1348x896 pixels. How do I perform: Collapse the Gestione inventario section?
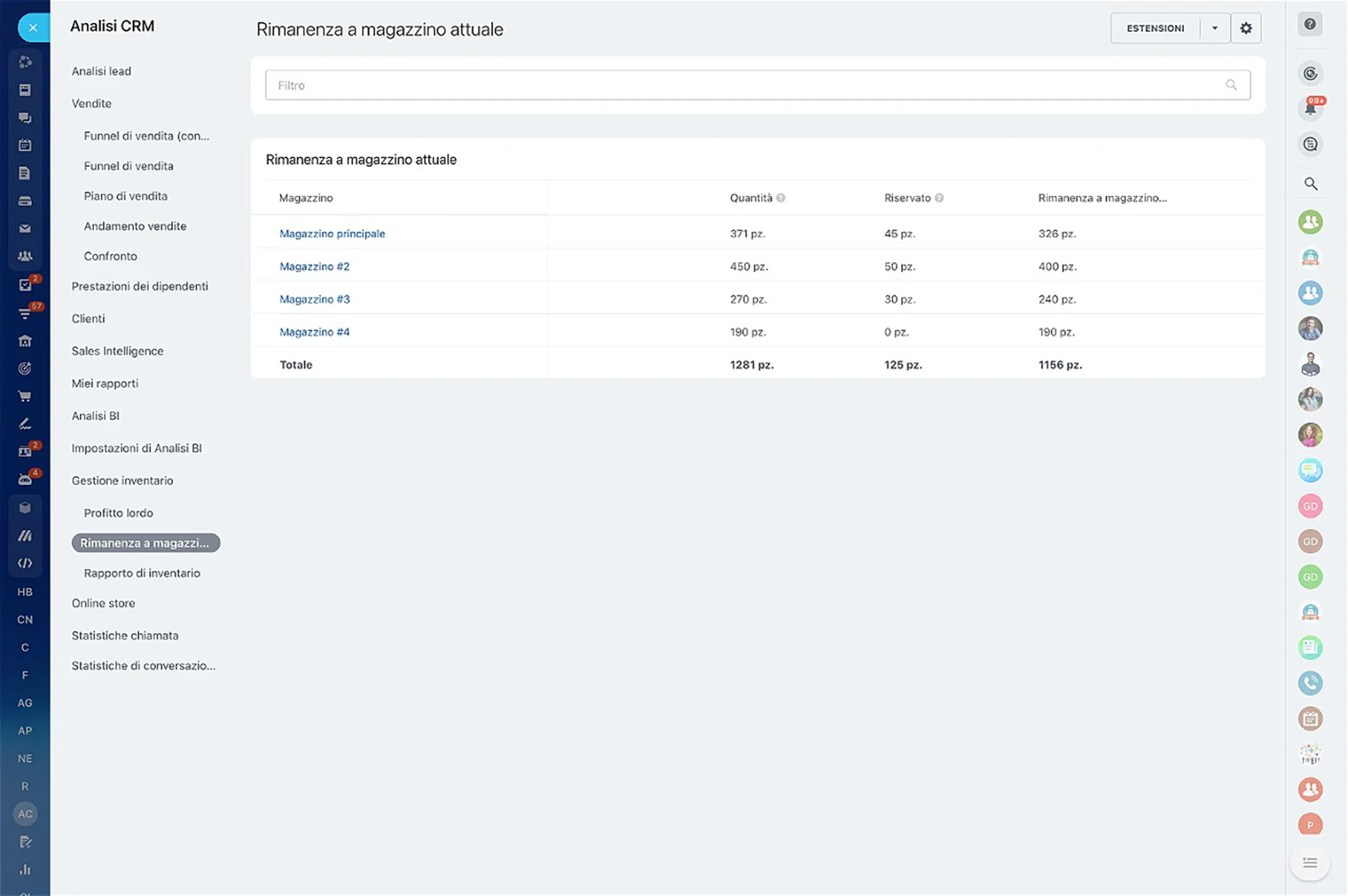pos(122,480)
